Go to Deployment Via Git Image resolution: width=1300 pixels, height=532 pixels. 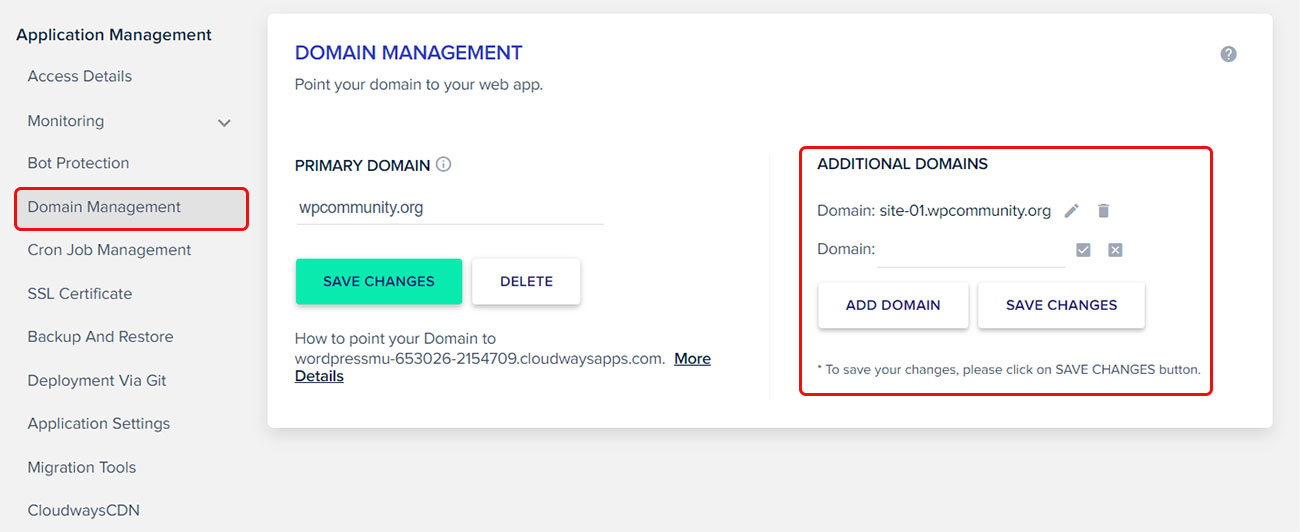97,380
